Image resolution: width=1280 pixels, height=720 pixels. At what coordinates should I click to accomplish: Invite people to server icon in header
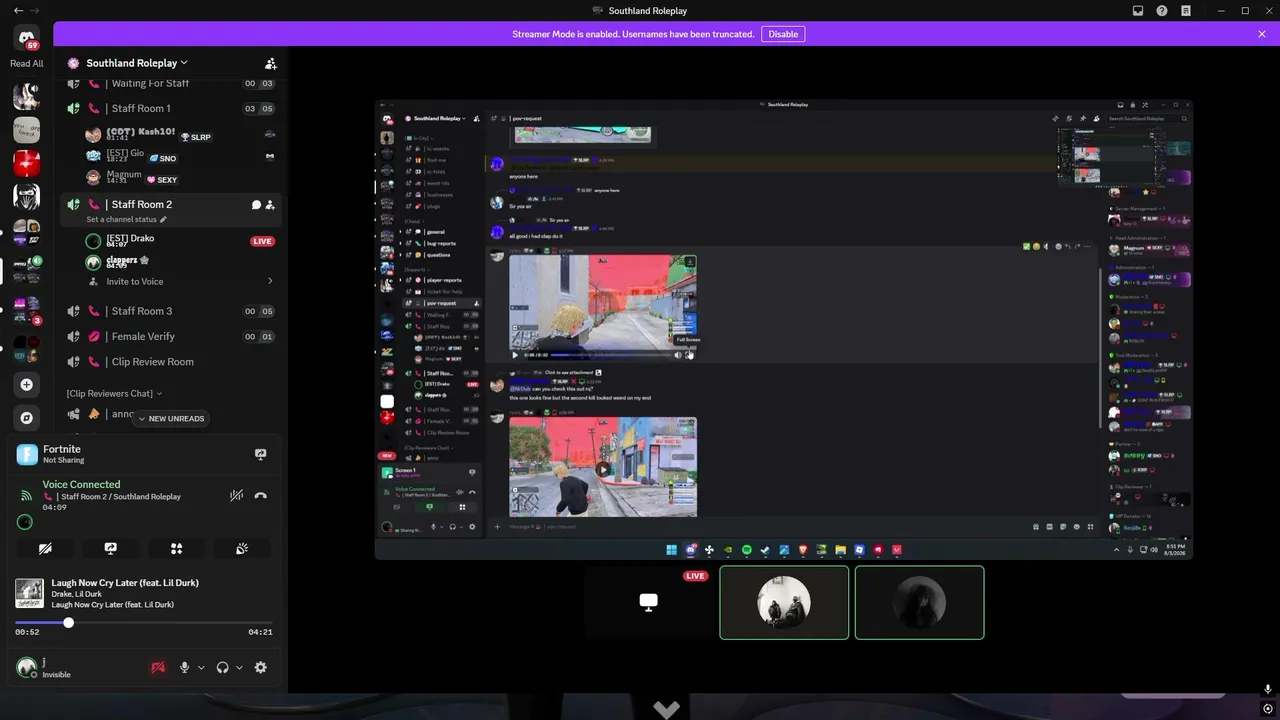(270, 63)
